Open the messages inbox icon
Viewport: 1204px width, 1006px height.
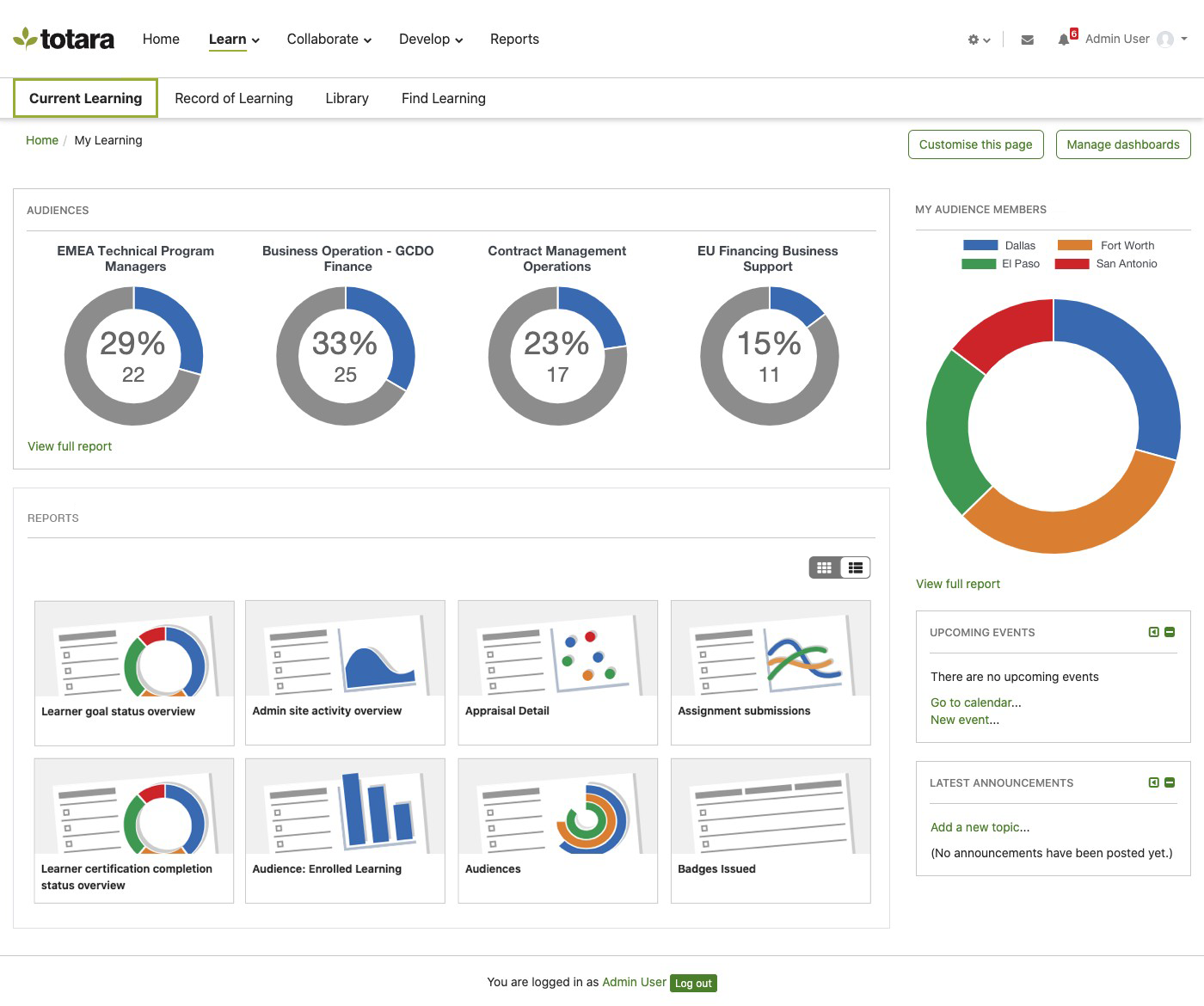click(x=1027, y=40)
